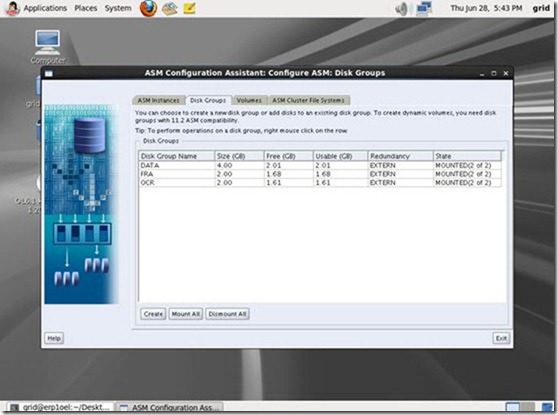Select the OCR disk group row
This screenshot has height=415, width=558.
click(x=320, y=183)
